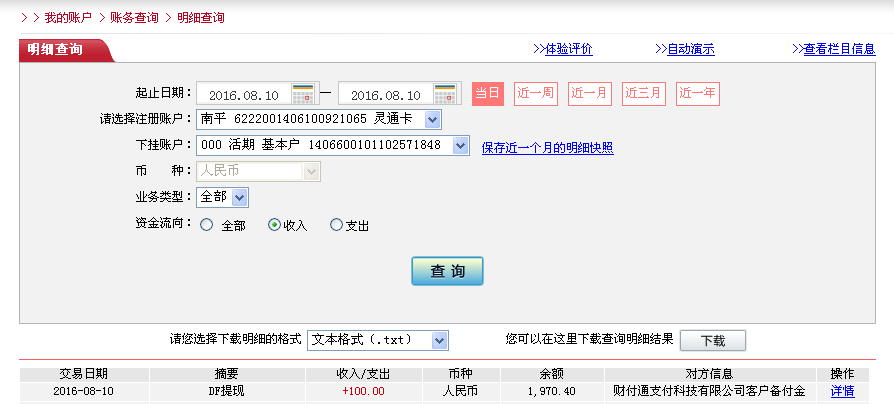
Task: Choose the 近三月 quick date range
Action: click(x=643, y=94)
